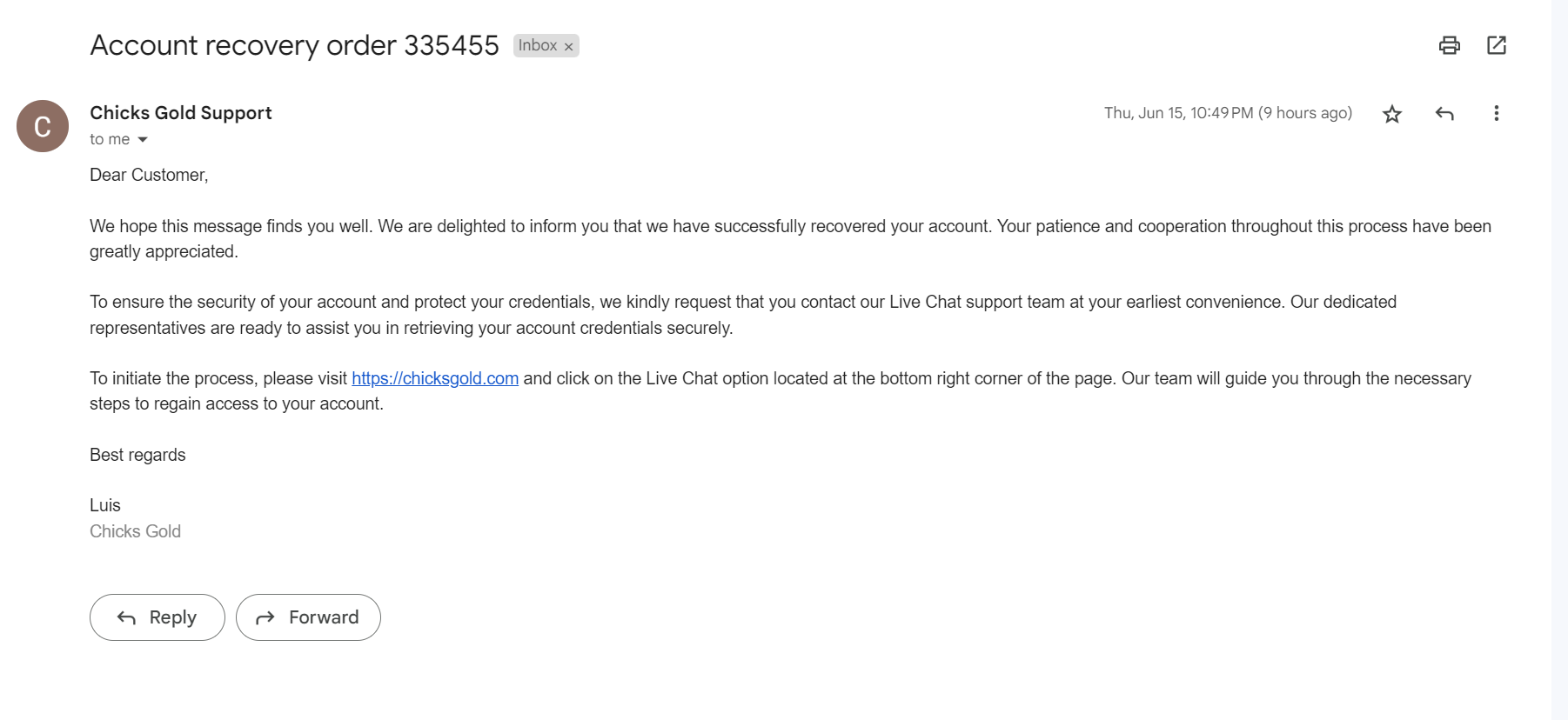
Task: Open the three-dot More options menu
Action: coord(1497,113)
